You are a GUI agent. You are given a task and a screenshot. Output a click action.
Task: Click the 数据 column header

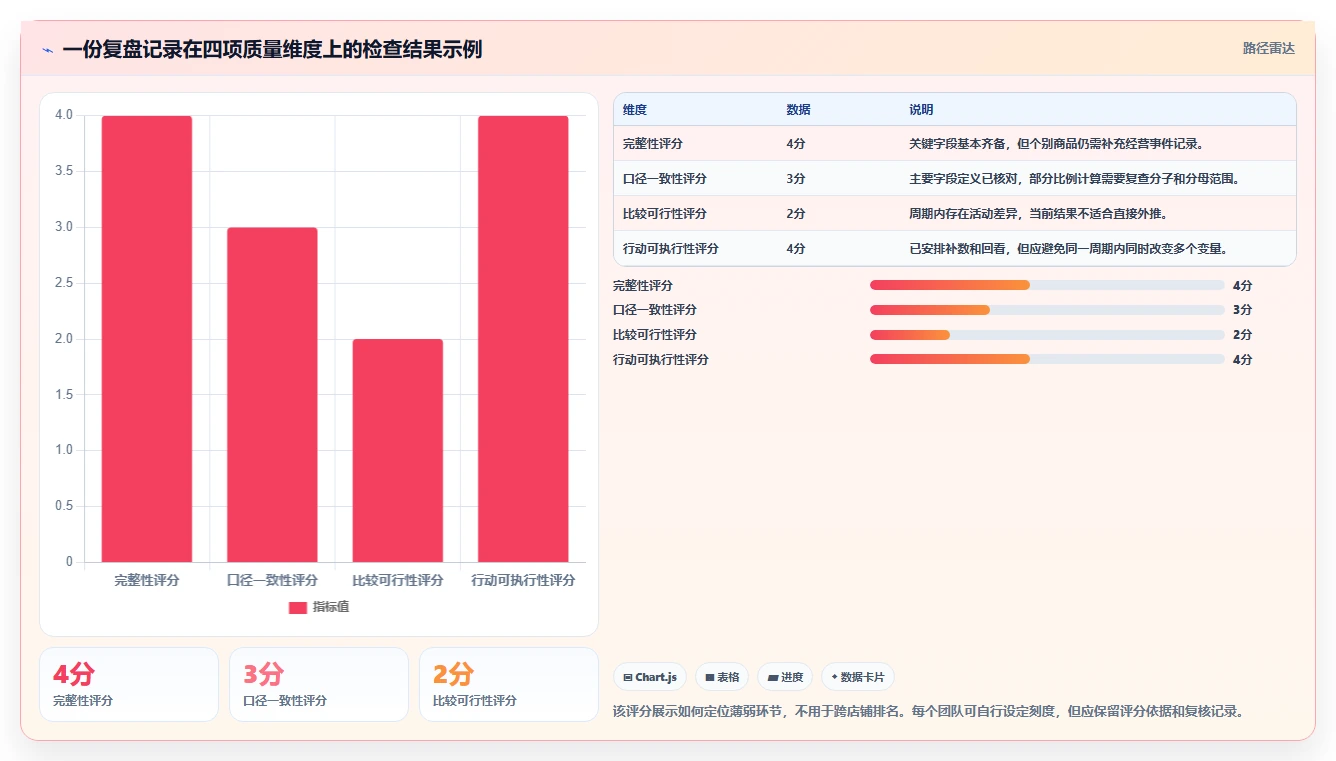tap(798, 110)
